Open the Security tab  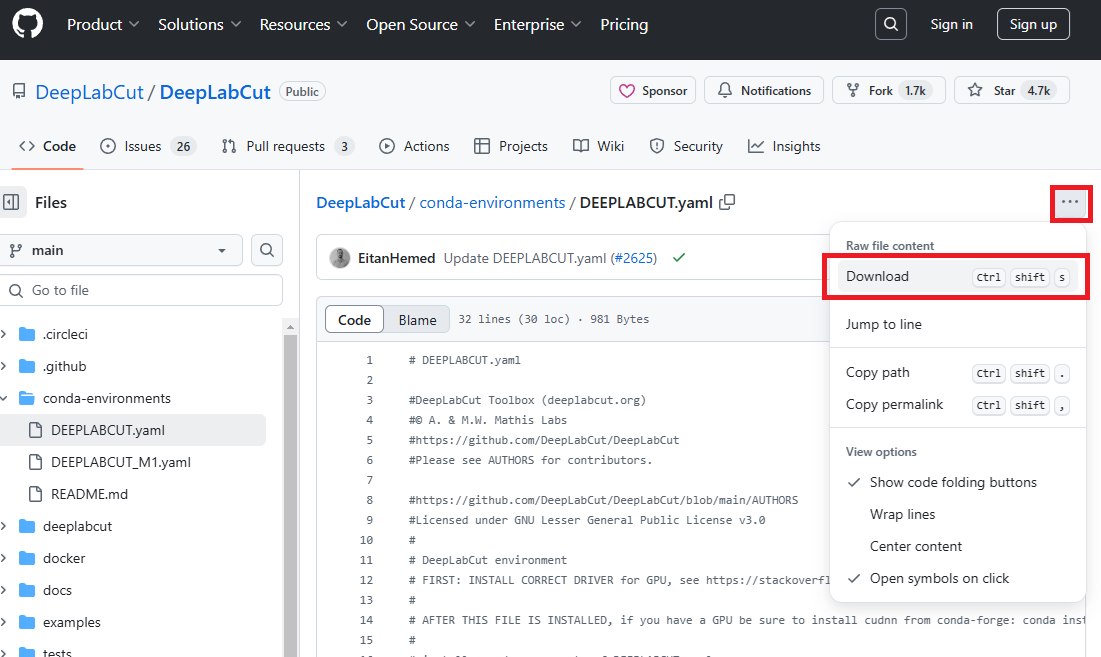[x=686, y=146]
